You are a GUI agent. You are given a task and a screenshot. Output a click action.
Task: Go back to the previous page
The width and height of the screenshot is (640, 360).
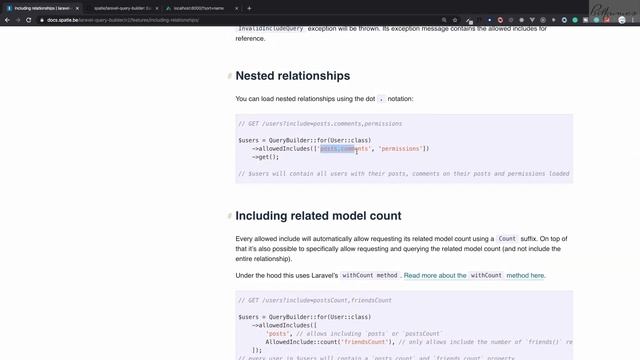[x=7, y=20]
